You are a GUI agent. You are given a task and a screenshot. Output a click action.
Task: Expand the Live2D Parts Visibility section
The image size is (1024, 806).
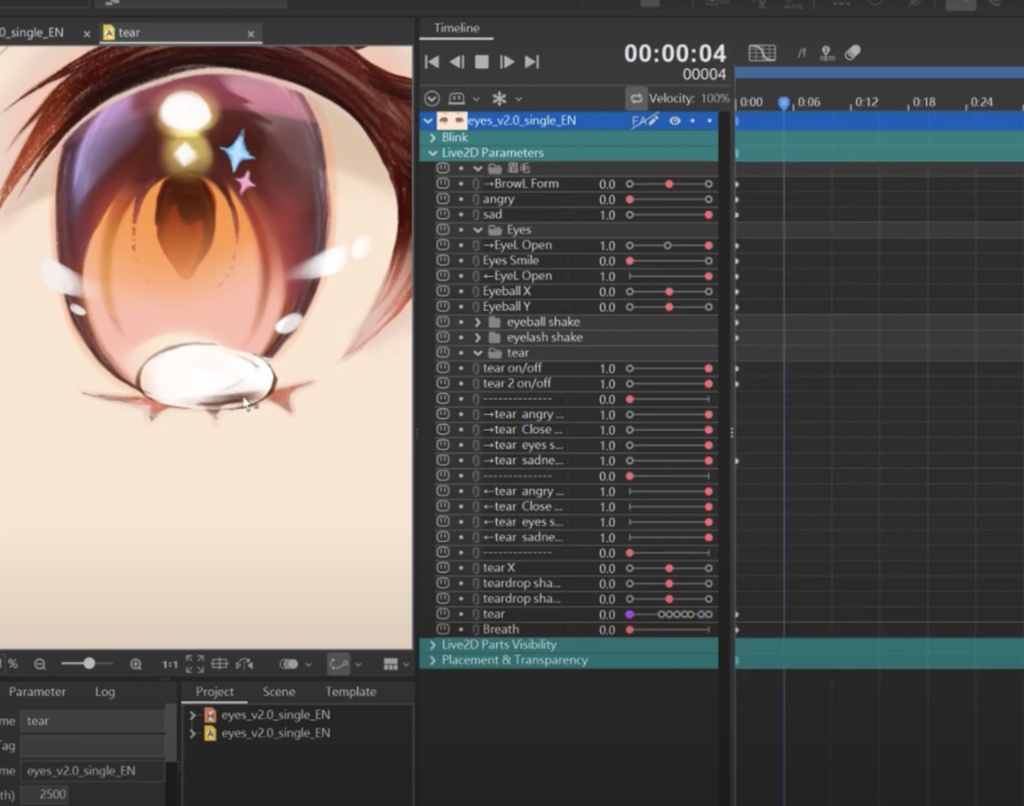click(432, 644)
